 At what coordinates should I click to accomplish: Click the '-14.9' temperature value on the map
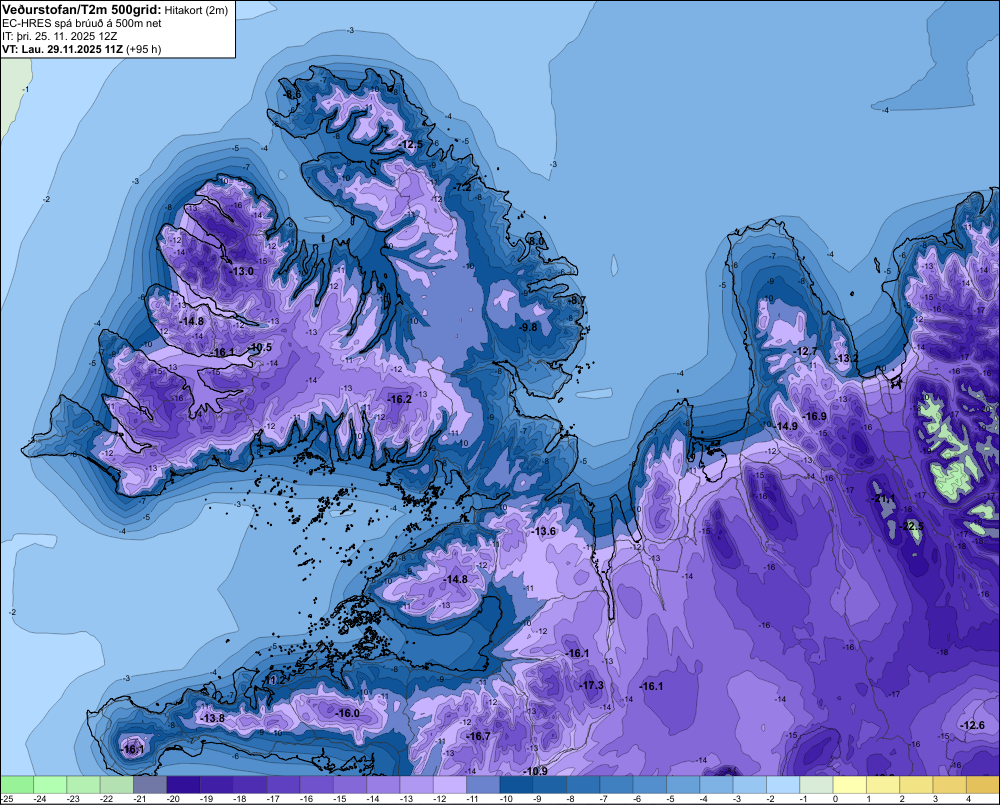click(x=787, y=426)
